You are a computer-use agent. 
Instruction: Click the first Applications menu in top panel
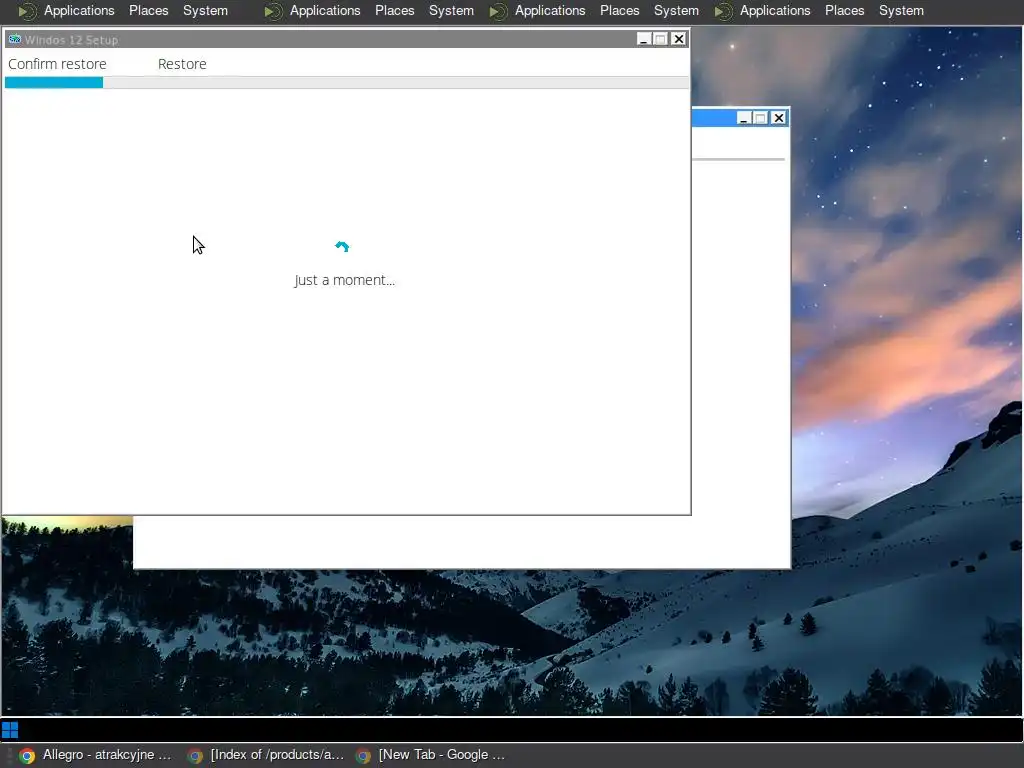point(79,10)
